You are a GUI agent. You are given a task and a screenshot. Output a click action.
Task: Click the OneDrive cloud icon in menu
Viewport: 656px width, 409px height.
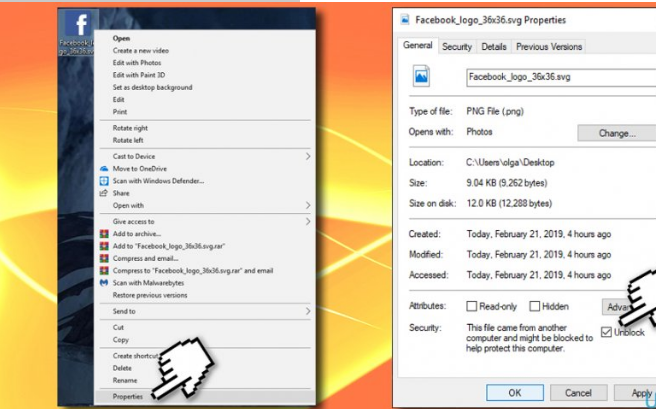tap(104, 169)
